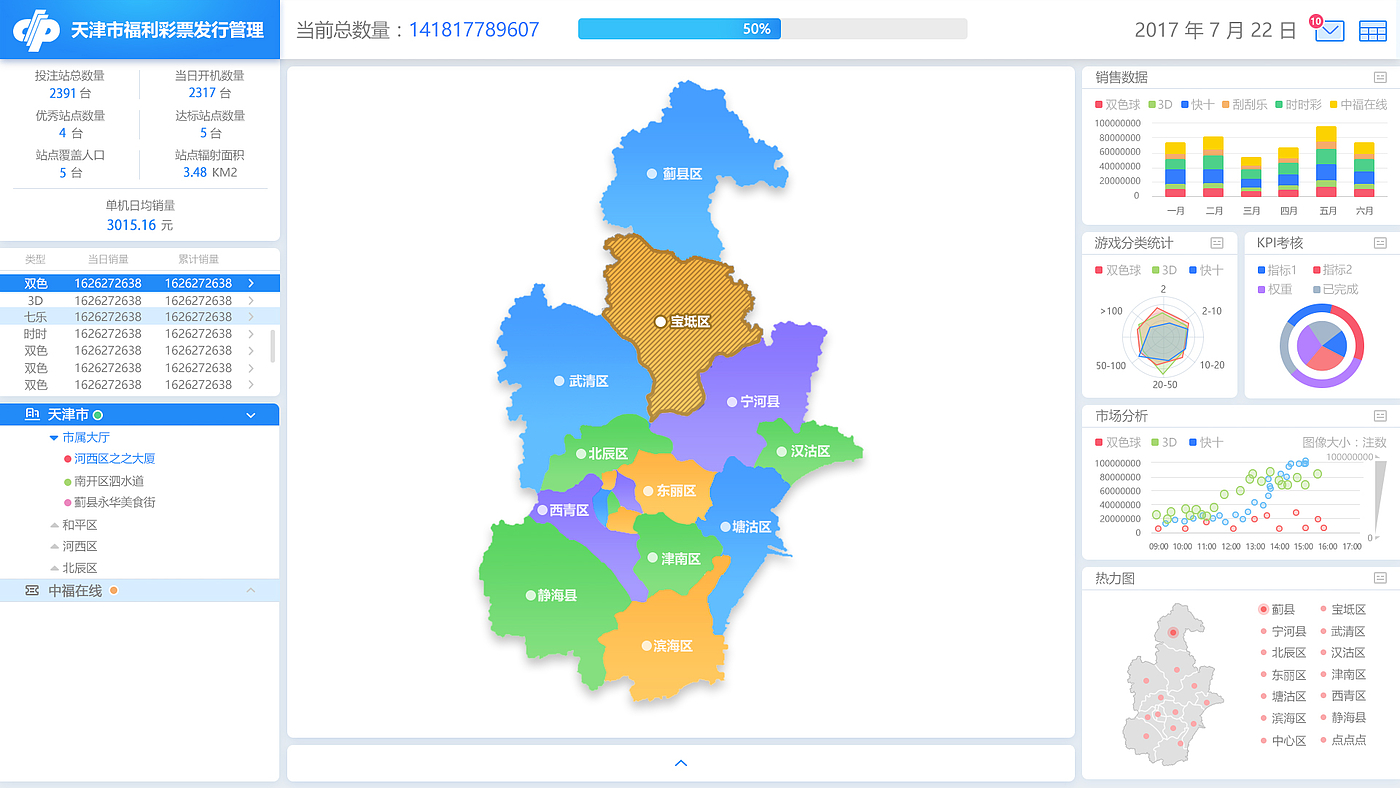
Task: Toggle the 指标2 legend in KPI考核
Action: point(1332,270)
